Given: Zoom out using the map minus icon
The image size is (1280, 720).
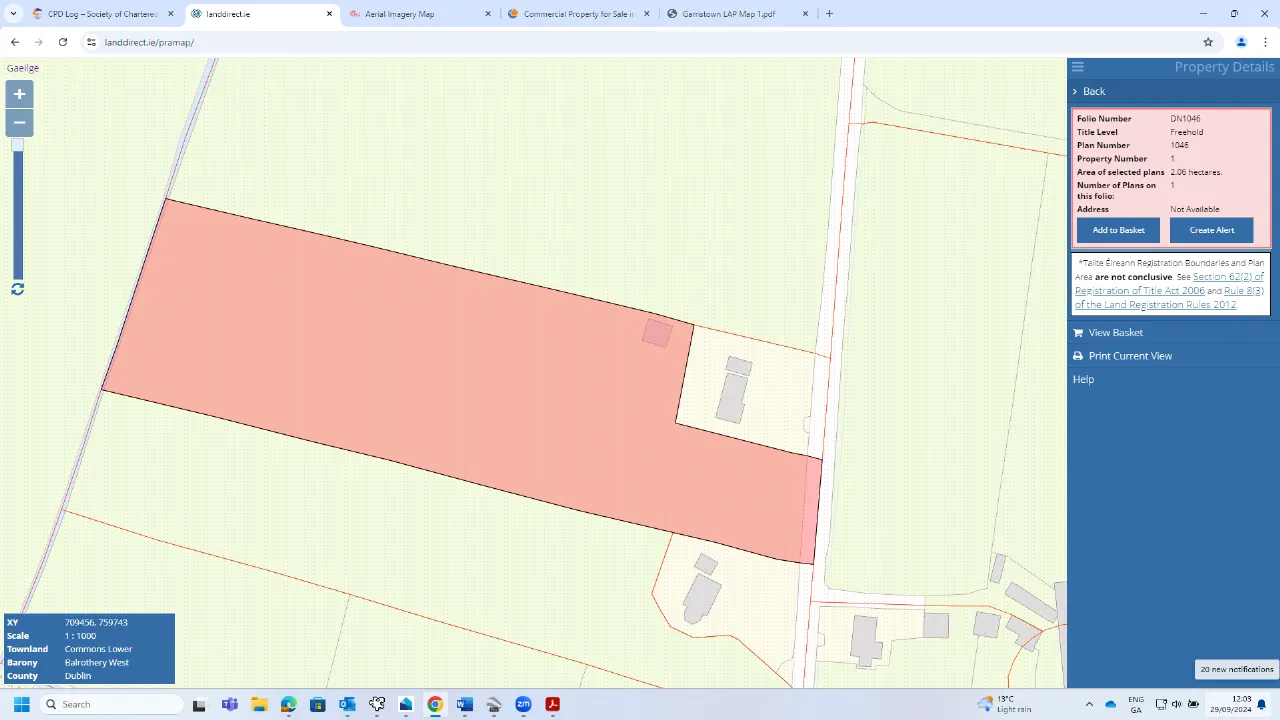Looking at the screenshot, I should tap(19, 122).
